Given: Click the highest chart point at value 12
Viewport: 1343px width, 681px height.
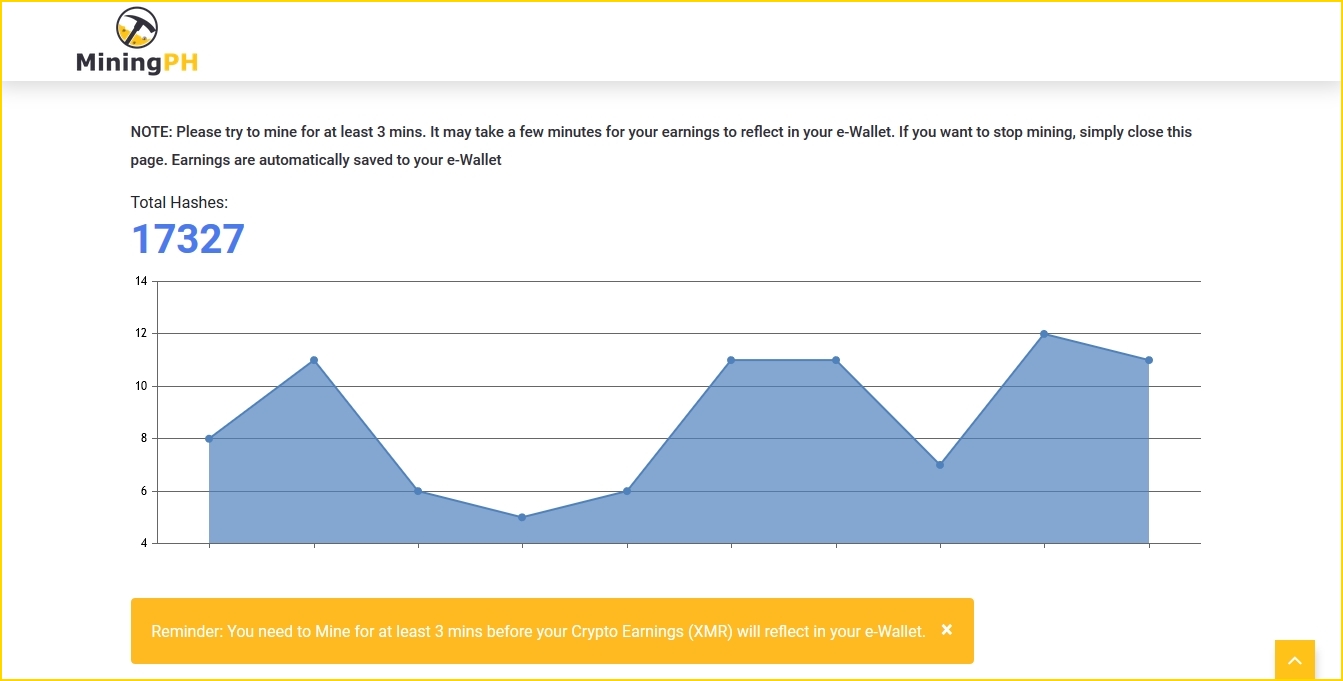Looking at the screenshot, I should tap(1044, 334).
